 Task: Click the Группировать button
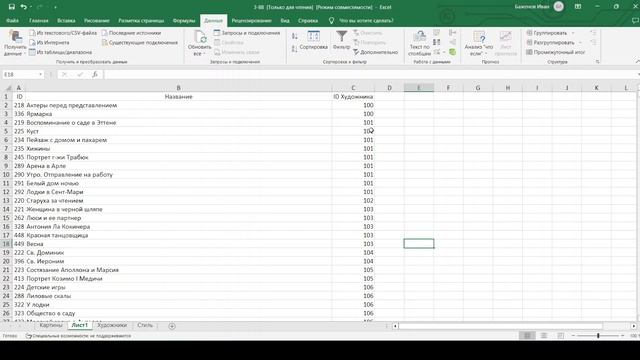click(x=547, y=33)
